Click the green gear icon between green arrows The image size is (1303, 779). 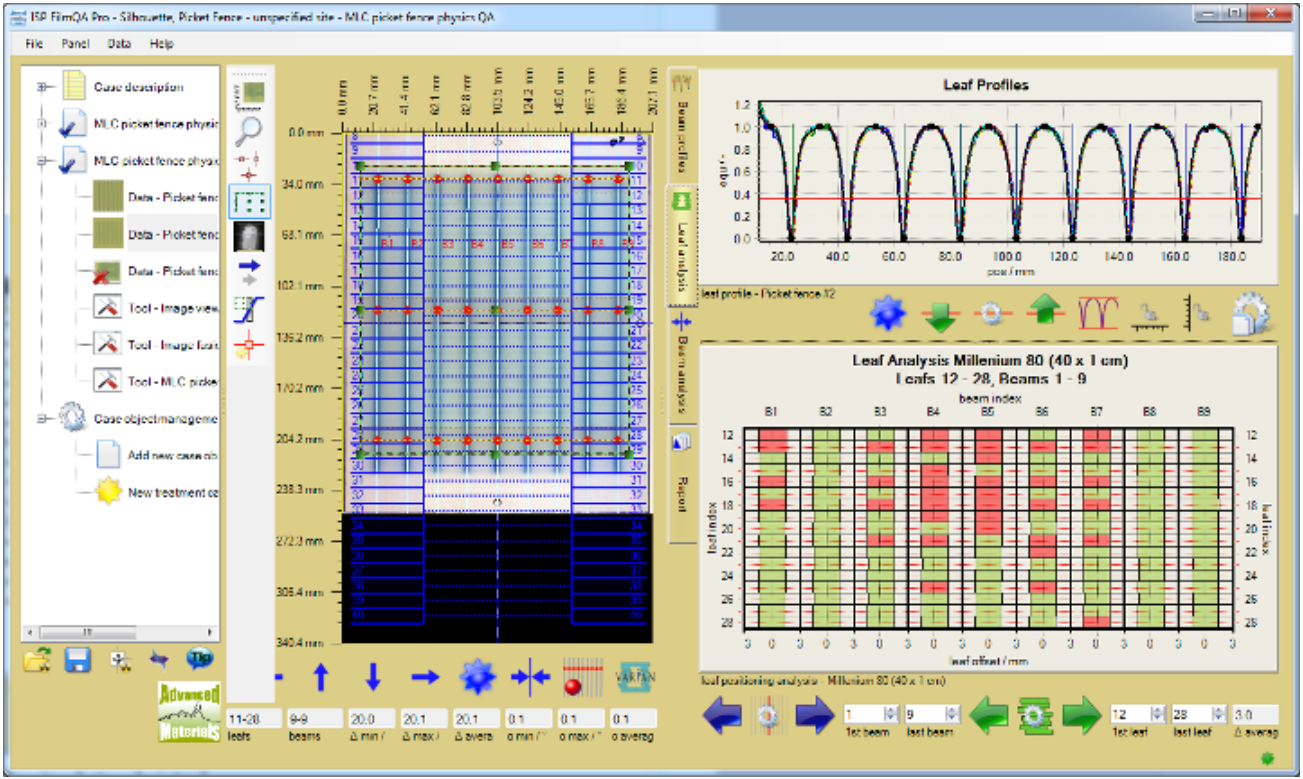(1036, 716)
